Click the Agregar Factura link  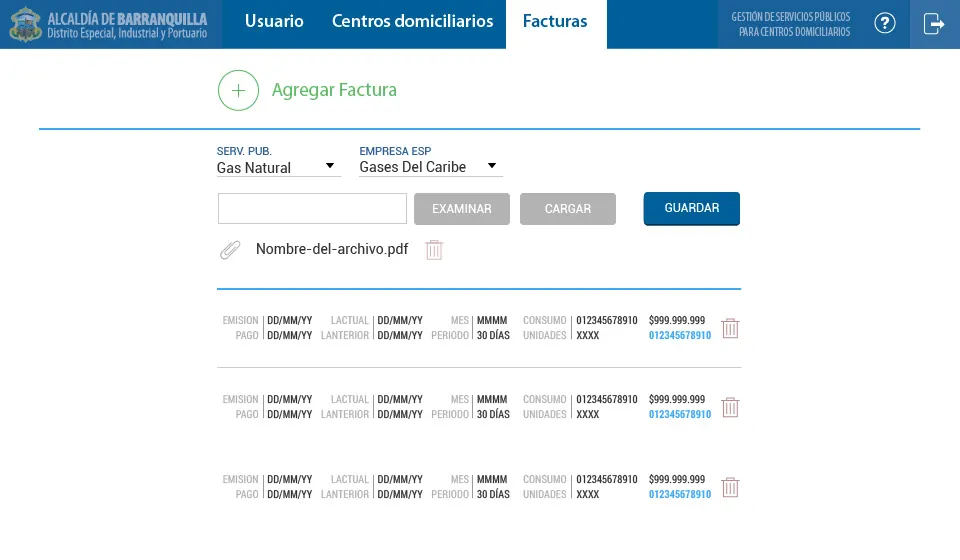click(x=334, y=90)
